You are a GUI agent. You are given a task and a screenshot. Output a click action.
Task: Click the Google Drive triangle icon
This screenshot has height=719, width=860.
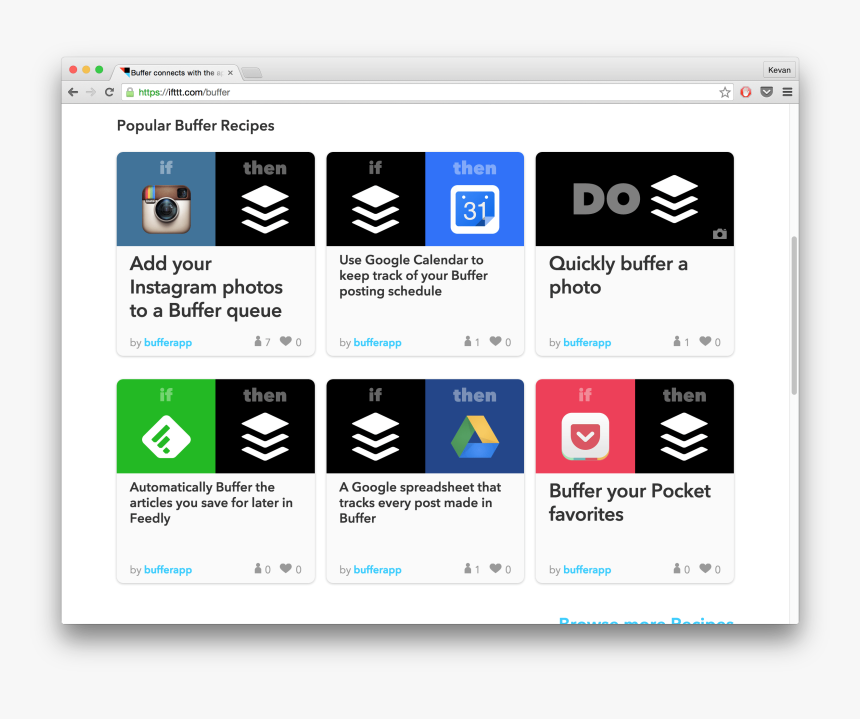474,437
